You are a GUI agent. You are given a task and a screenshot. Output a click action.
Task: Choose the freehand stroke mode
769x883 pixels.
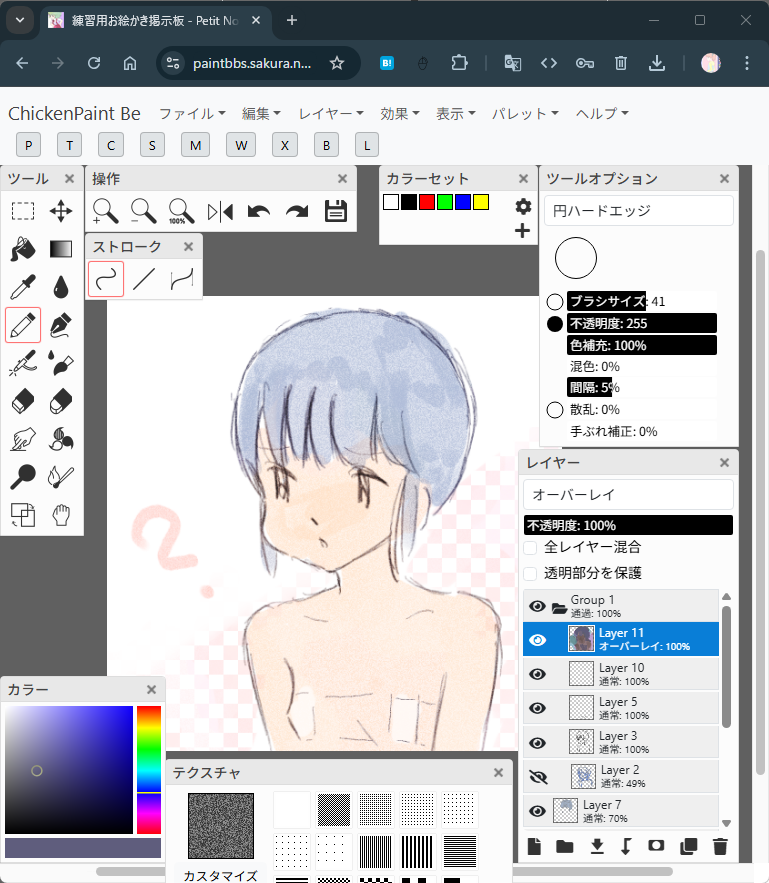pos(106,279)
